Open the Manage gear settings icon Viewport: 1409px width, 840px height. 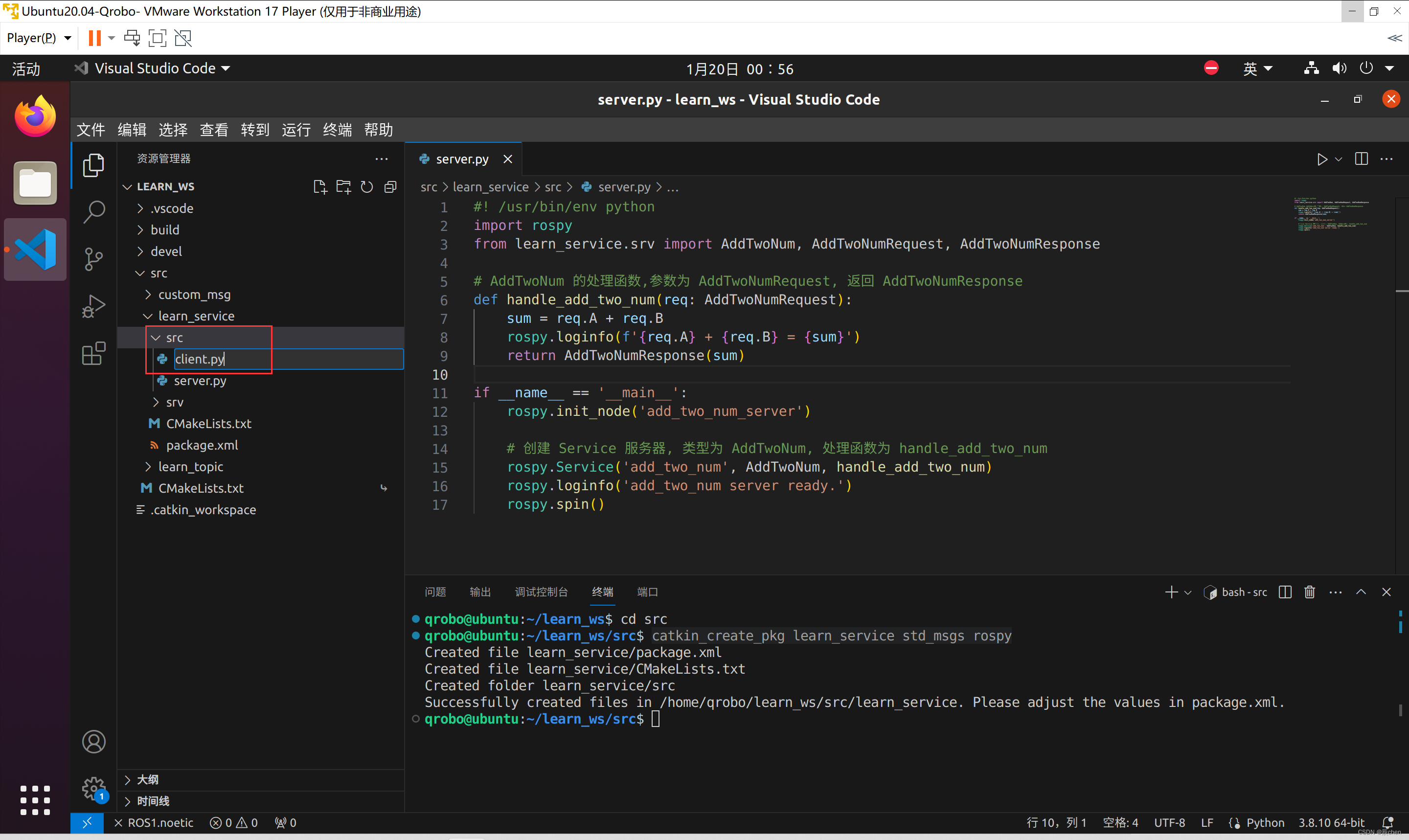click(x=93, y=788)
